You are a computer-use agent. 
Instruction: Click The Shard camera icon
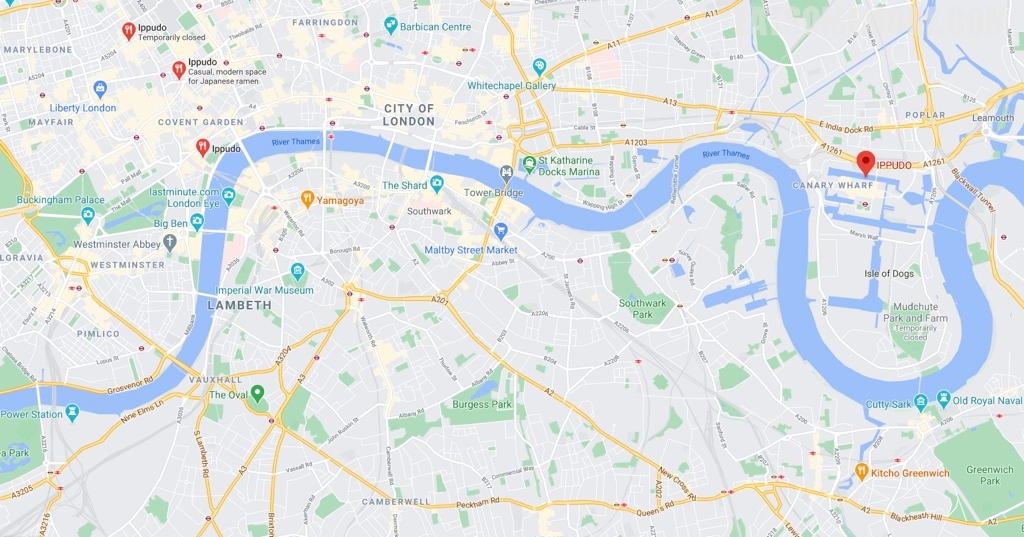437,184
